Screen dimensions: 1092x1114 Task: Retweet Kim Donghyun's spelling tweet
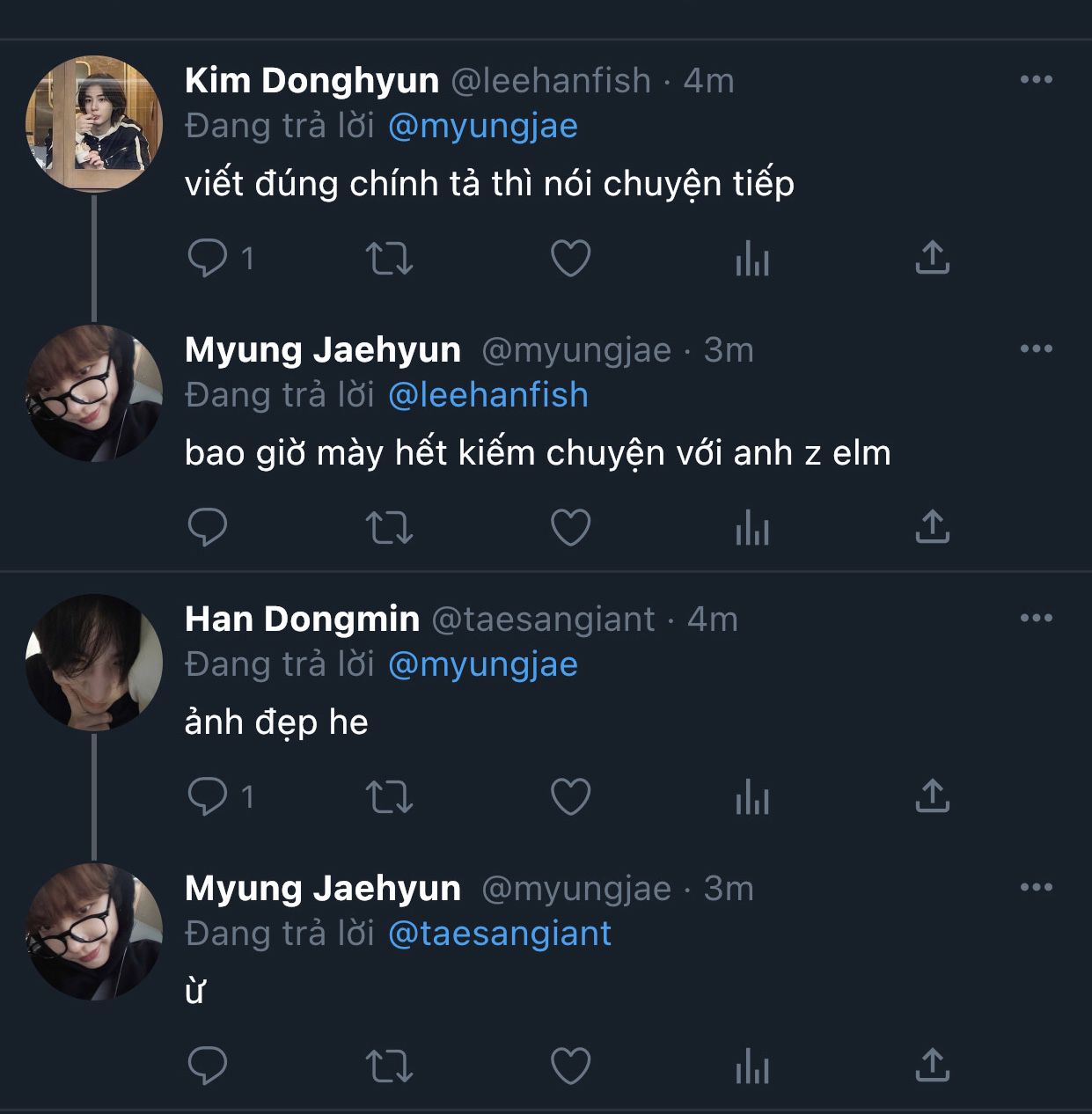[x=389, y=259]
